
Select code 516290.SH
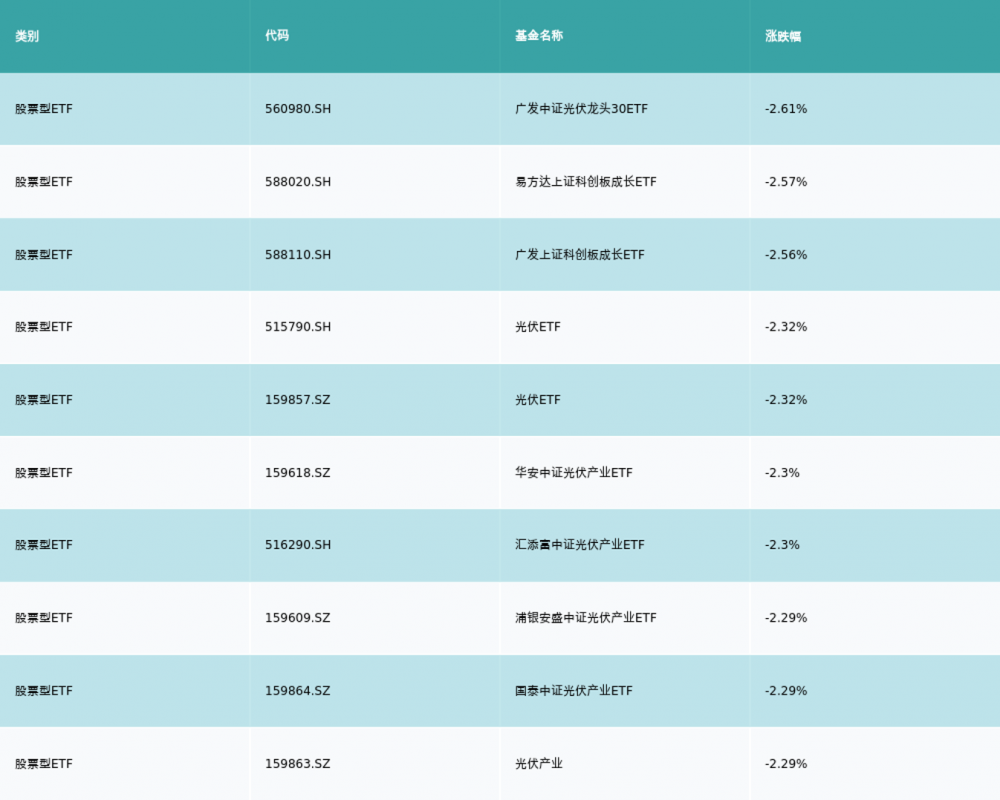tap(298, 545)
